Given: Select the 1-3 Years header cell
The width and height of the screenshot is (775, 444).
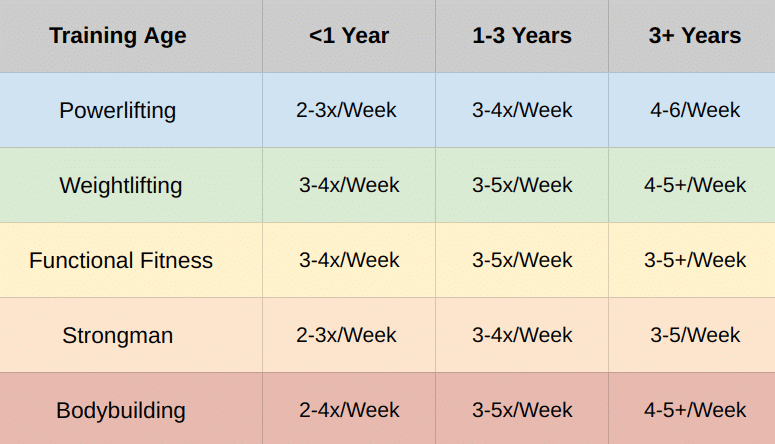Looking at the screenshot, I should pos(522,36).
